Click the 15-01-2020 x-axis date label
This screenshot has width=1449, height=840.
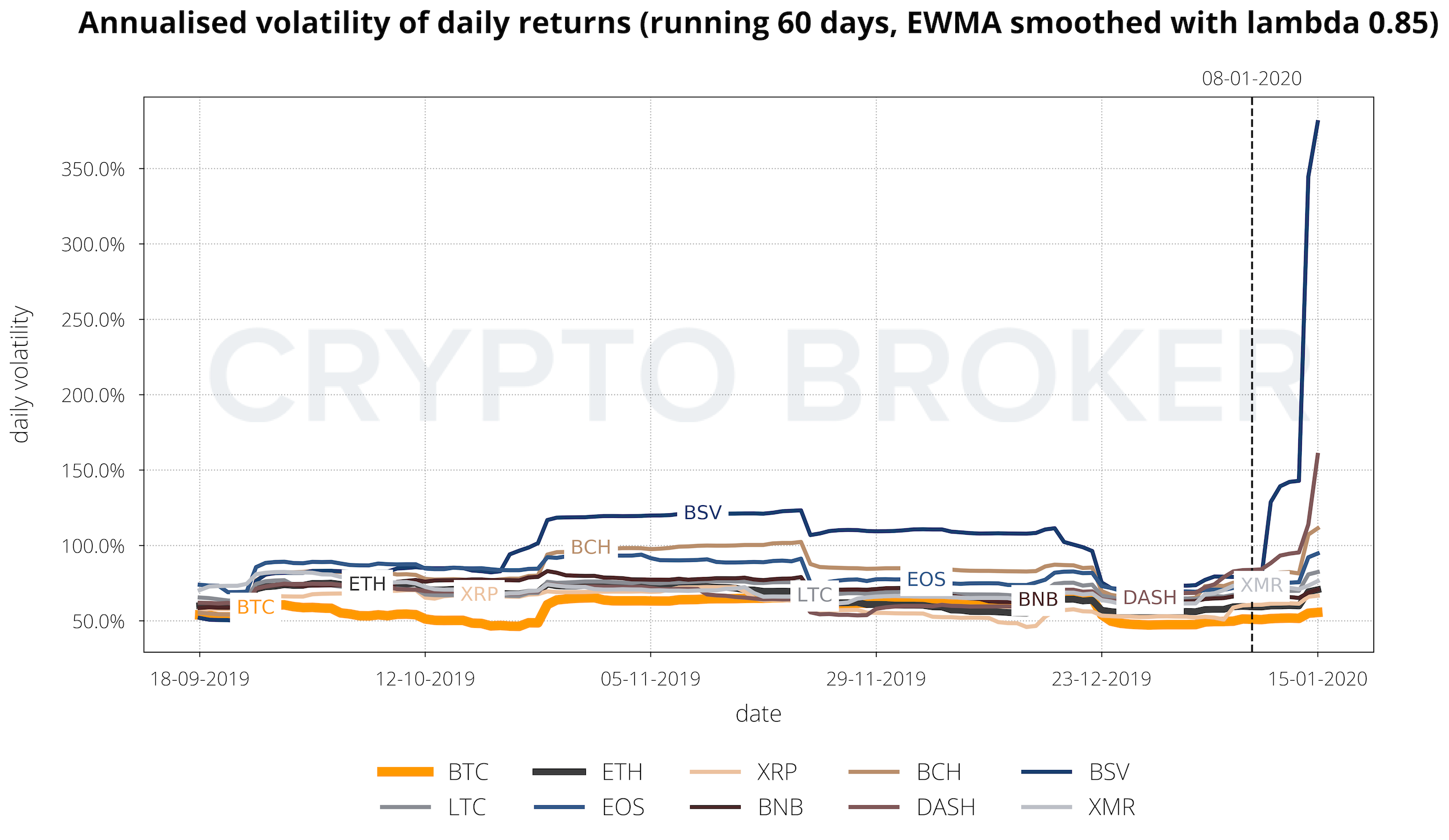[1317, 679]
